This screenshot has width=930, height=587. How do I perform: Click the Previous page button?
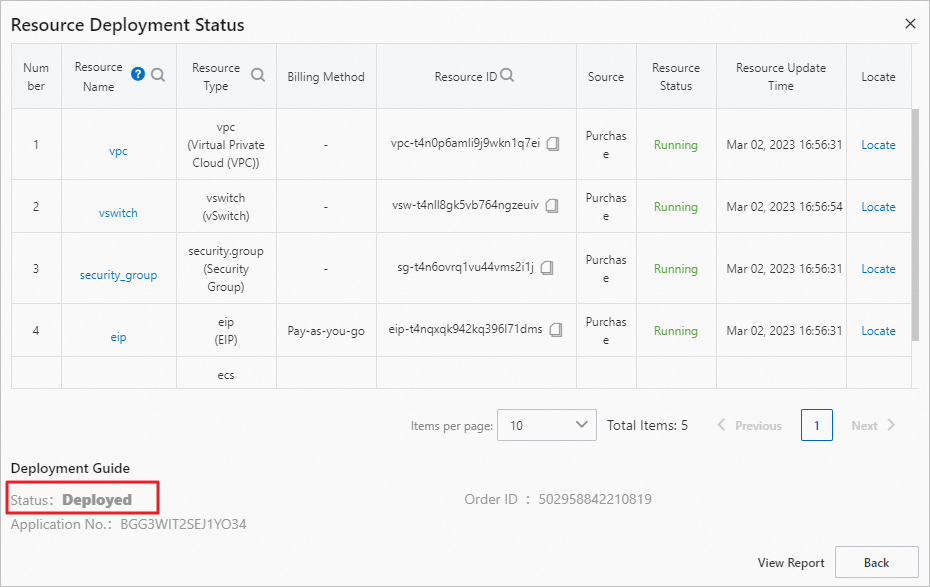click(749, 425)
